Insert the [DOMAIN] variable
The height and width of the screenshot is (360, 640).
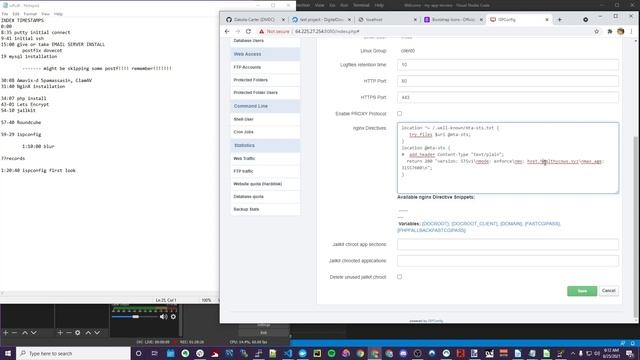pos(511,224)
